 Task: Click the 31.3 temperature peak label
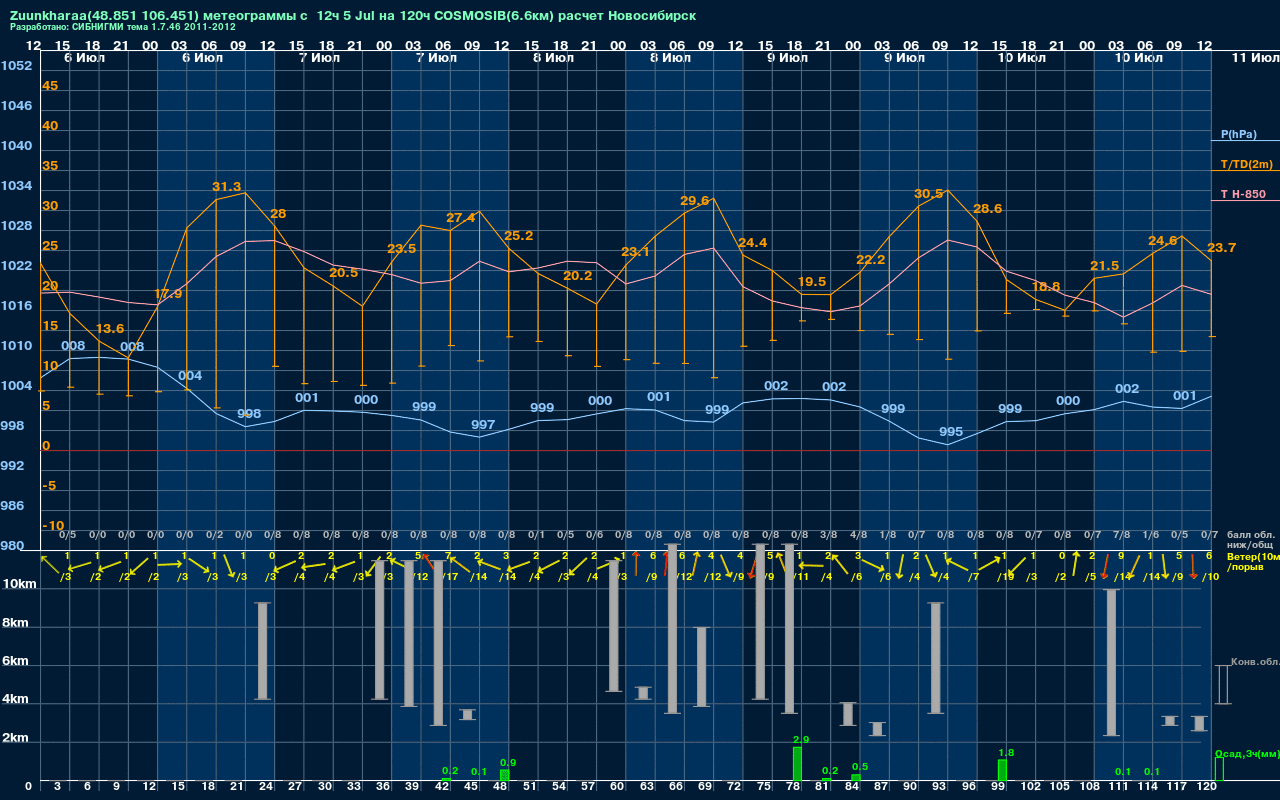pos(227,187)
